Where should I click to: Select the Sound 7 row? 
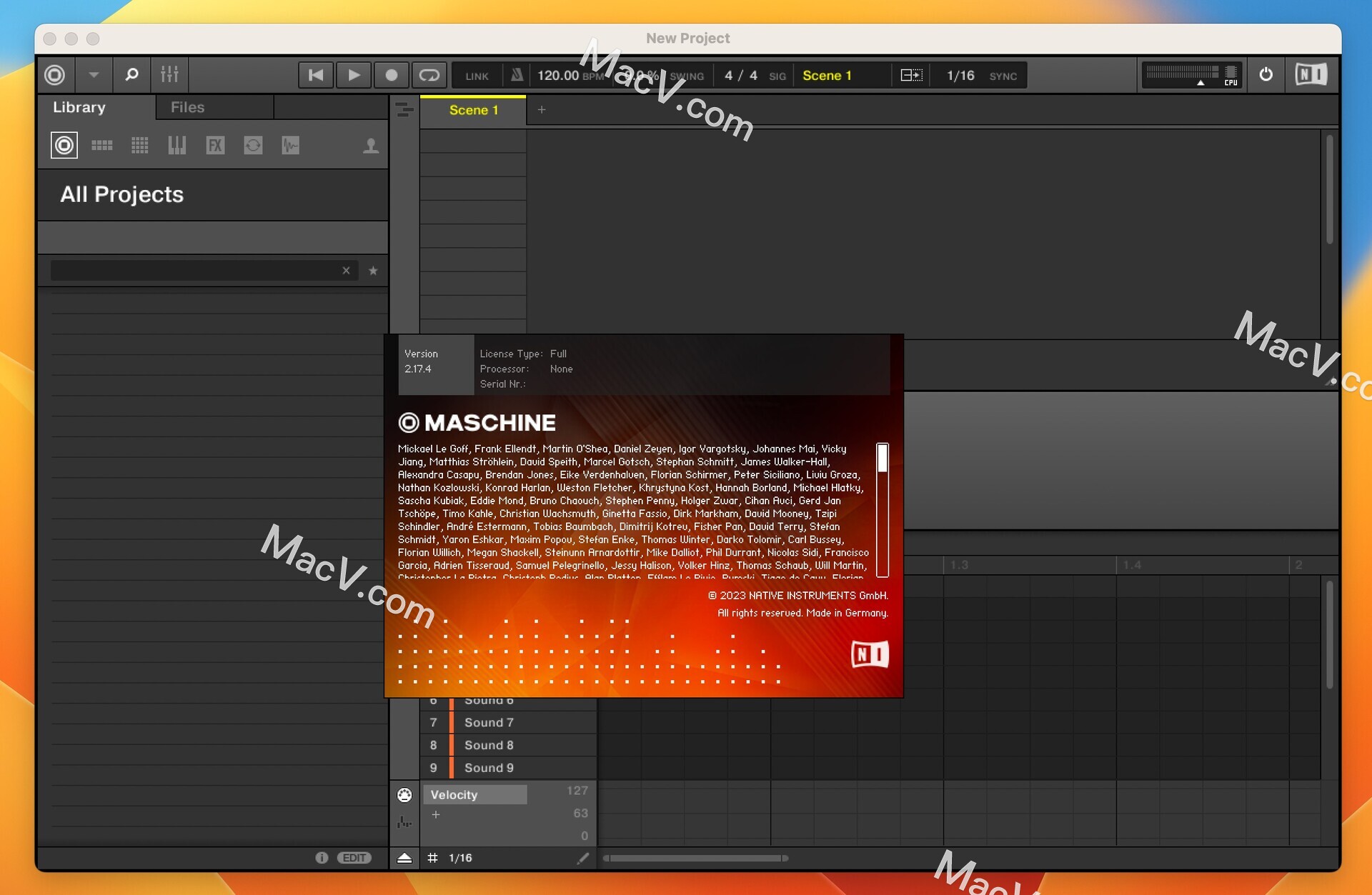(x=508, y=722)
